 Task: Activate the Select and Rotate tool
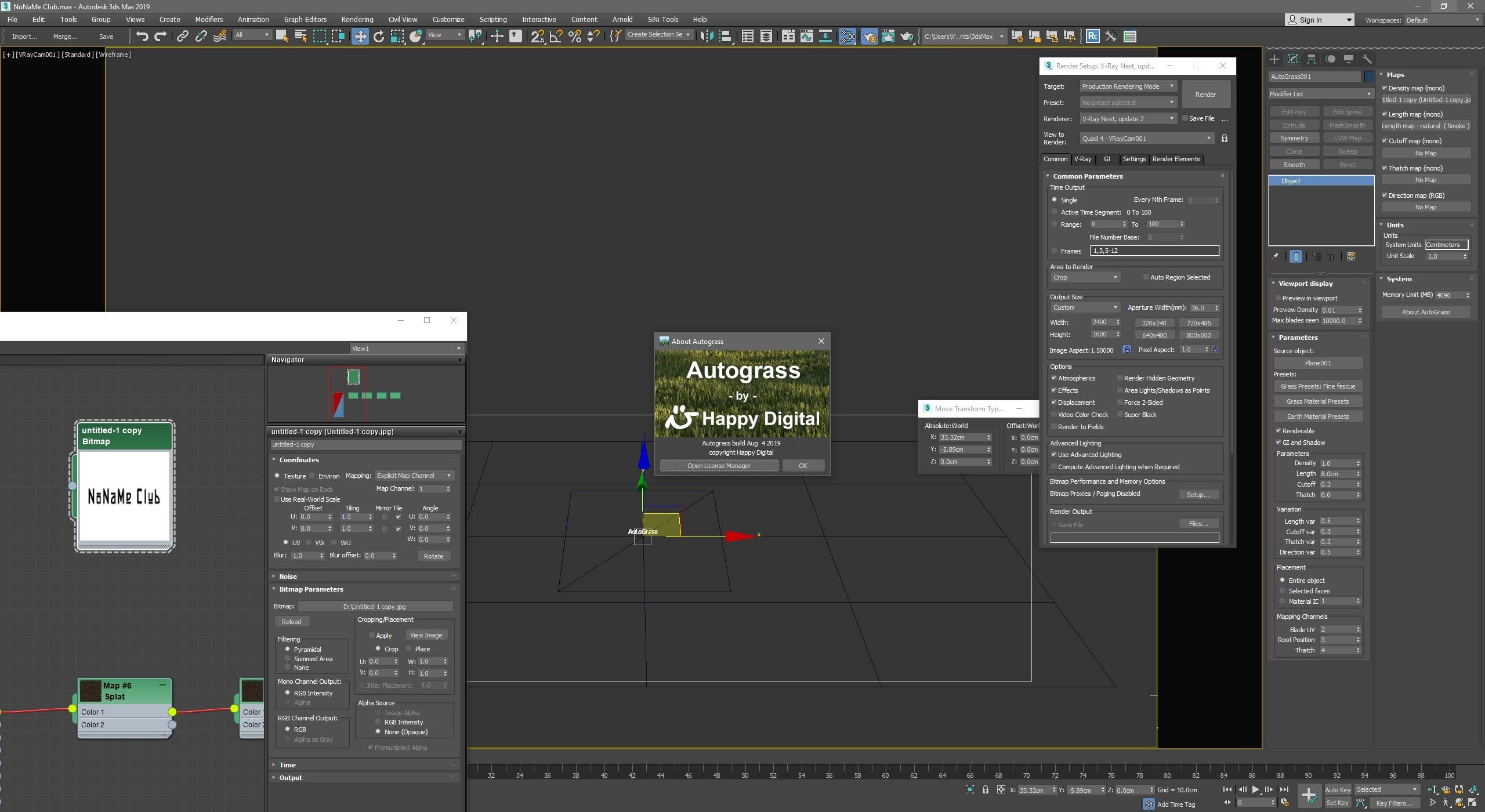click(x=379, y=36)
